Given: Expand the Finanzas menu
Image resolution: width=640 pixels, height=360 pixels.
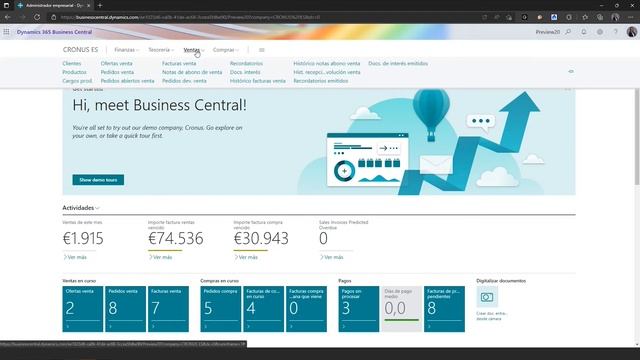Looking at the screenshot, I should 127,50.
